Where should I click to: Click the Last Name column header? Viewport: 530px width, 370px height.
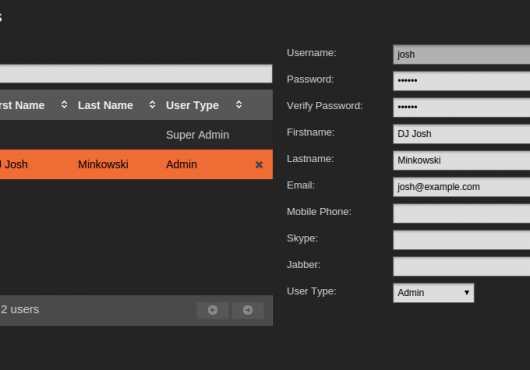105,105
